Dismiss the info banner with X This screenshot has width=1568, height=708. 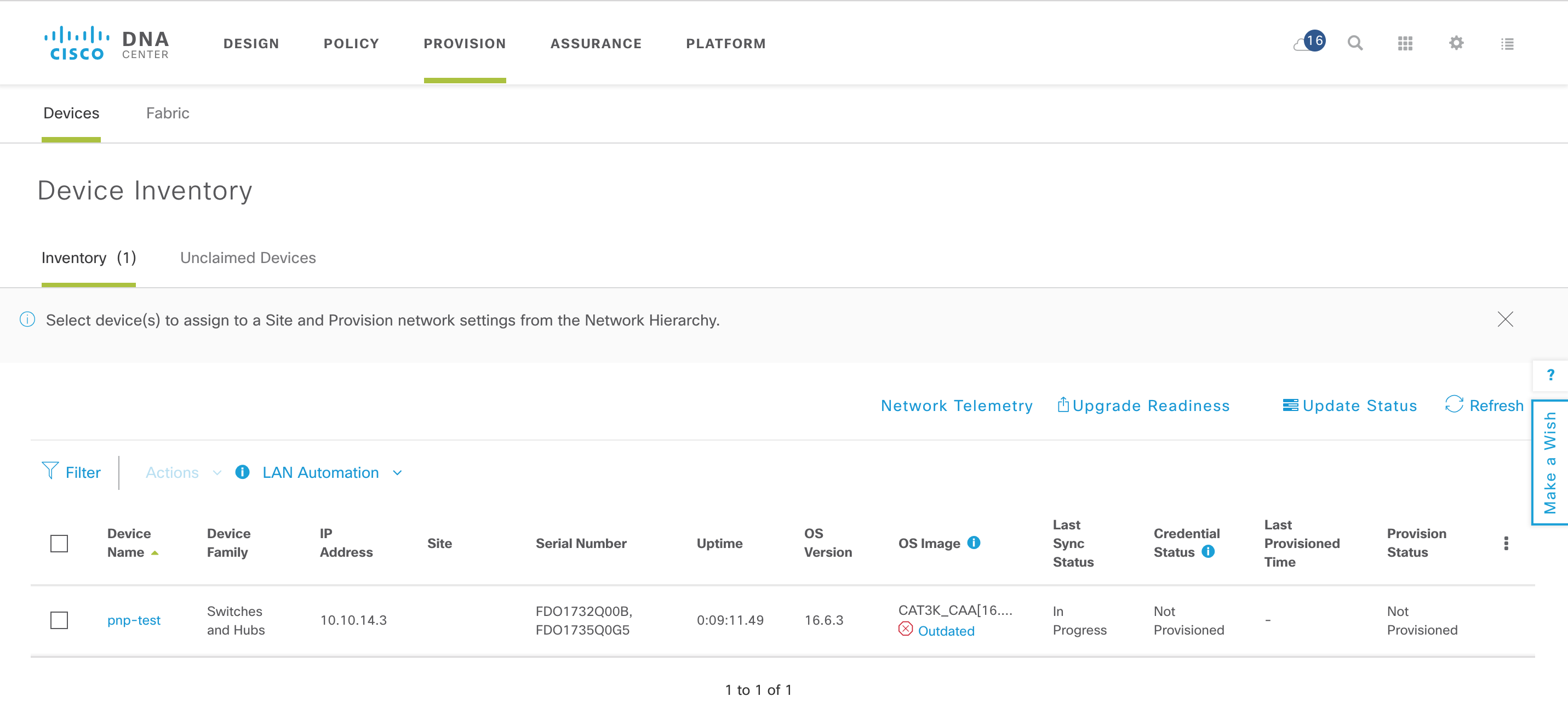(1504, 319)
